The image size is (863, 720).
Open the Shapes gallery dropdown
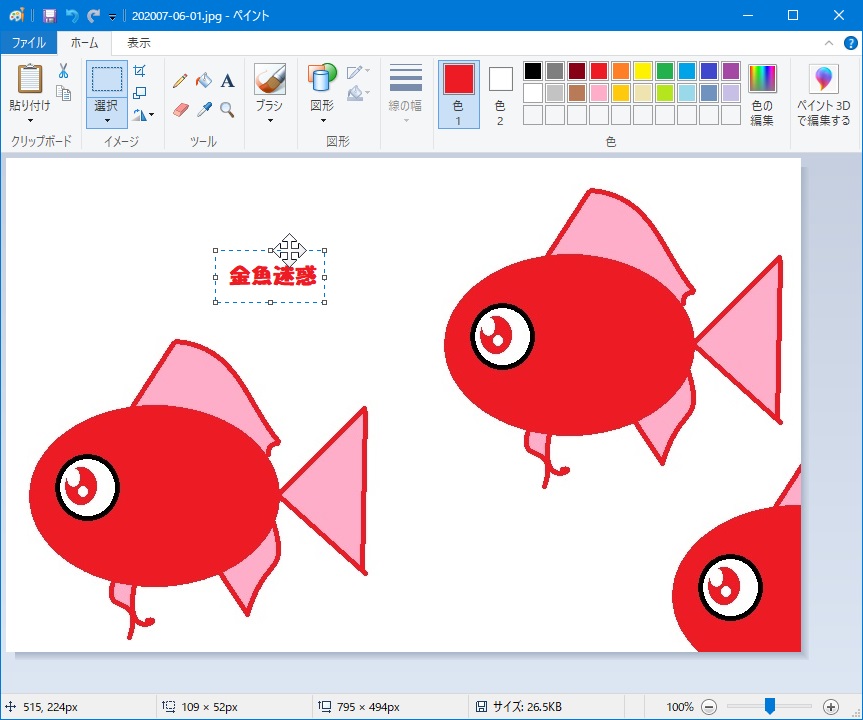(x=321, y=120)
